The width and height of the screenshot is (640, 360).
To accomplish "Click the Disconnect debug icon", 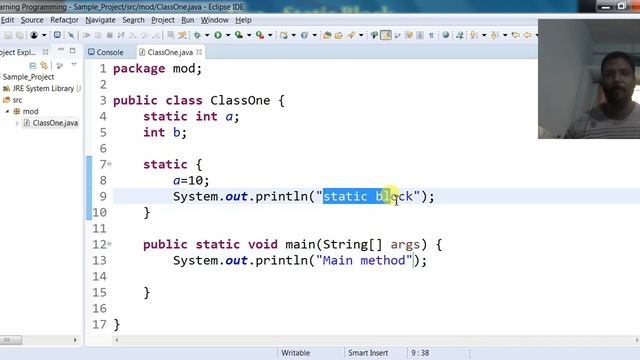I will click(121, 36).
